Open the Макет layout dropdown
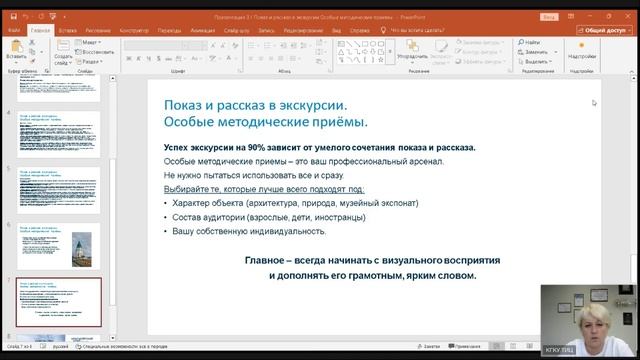 [x=88, y=42]
